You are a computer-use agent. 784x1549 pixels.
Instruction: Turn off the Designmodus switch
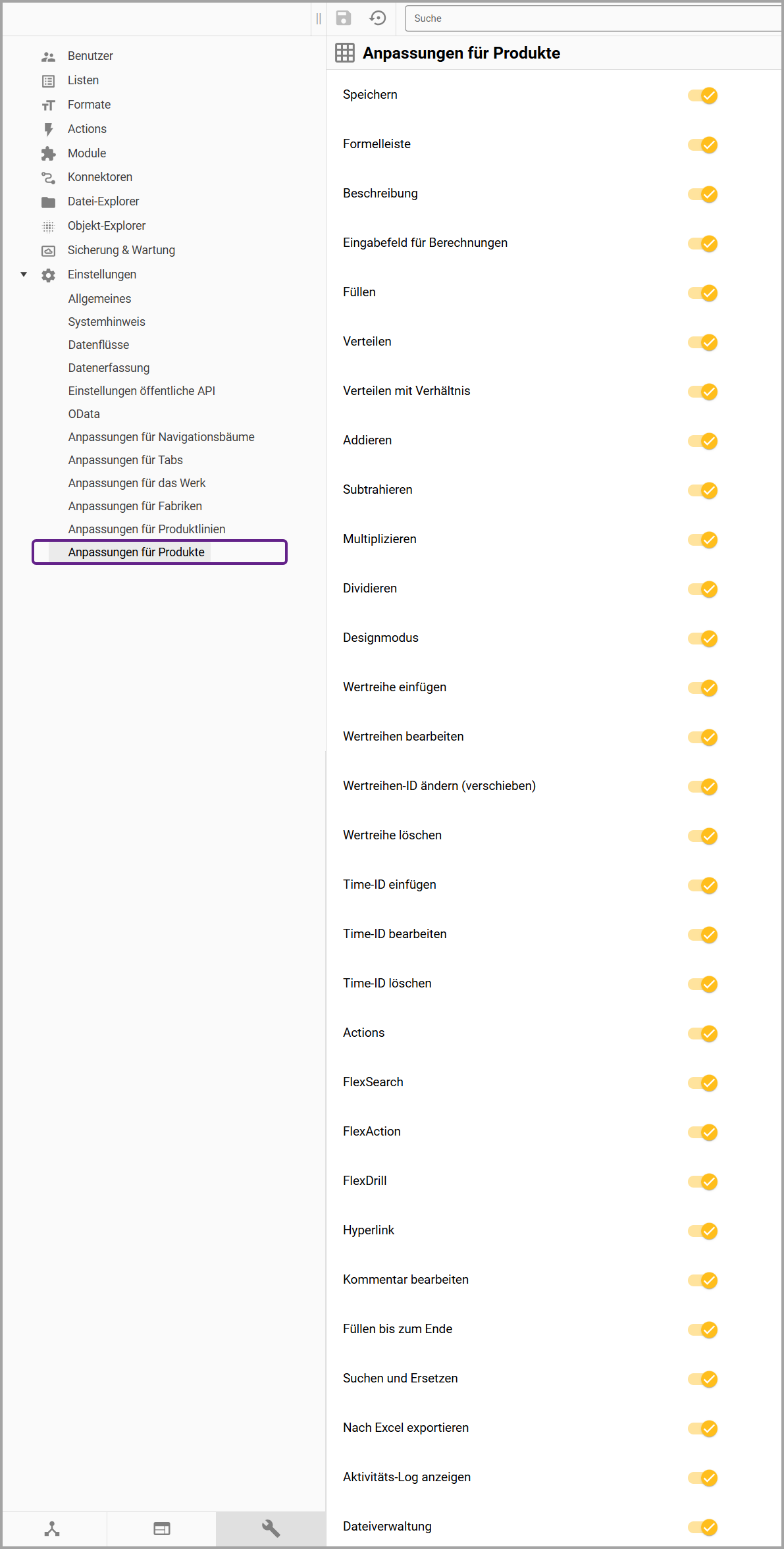703,639
